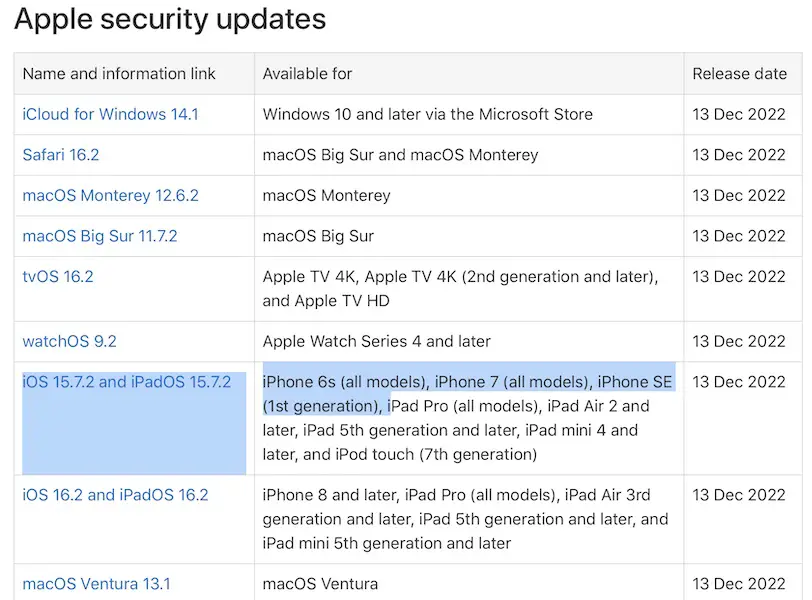Image resolution: width=812 pixels, height=600 pixels.
Task: Click the Apple security updates heading
Action: 170,18
